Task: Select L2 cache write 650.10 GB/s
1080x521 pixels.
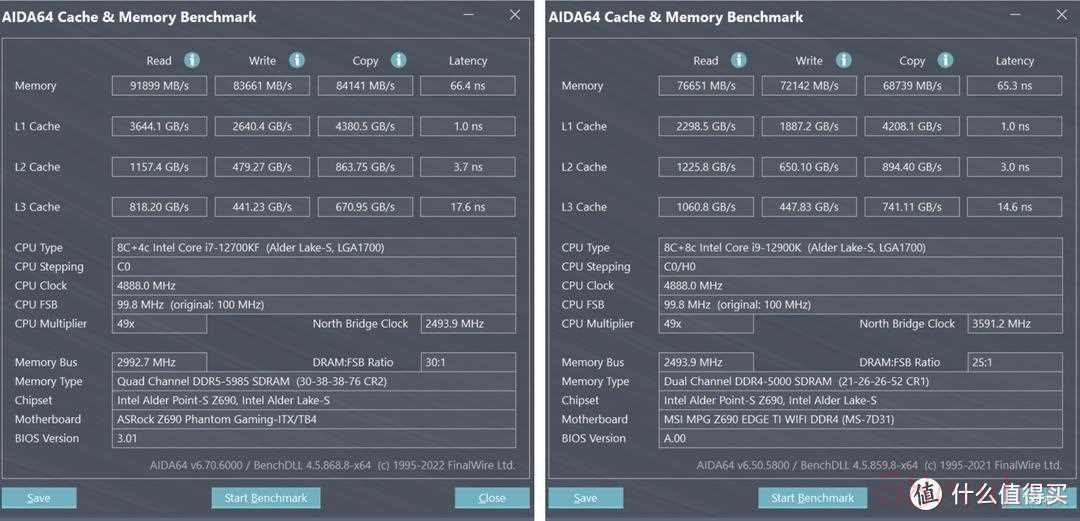Action: [809, 167]
